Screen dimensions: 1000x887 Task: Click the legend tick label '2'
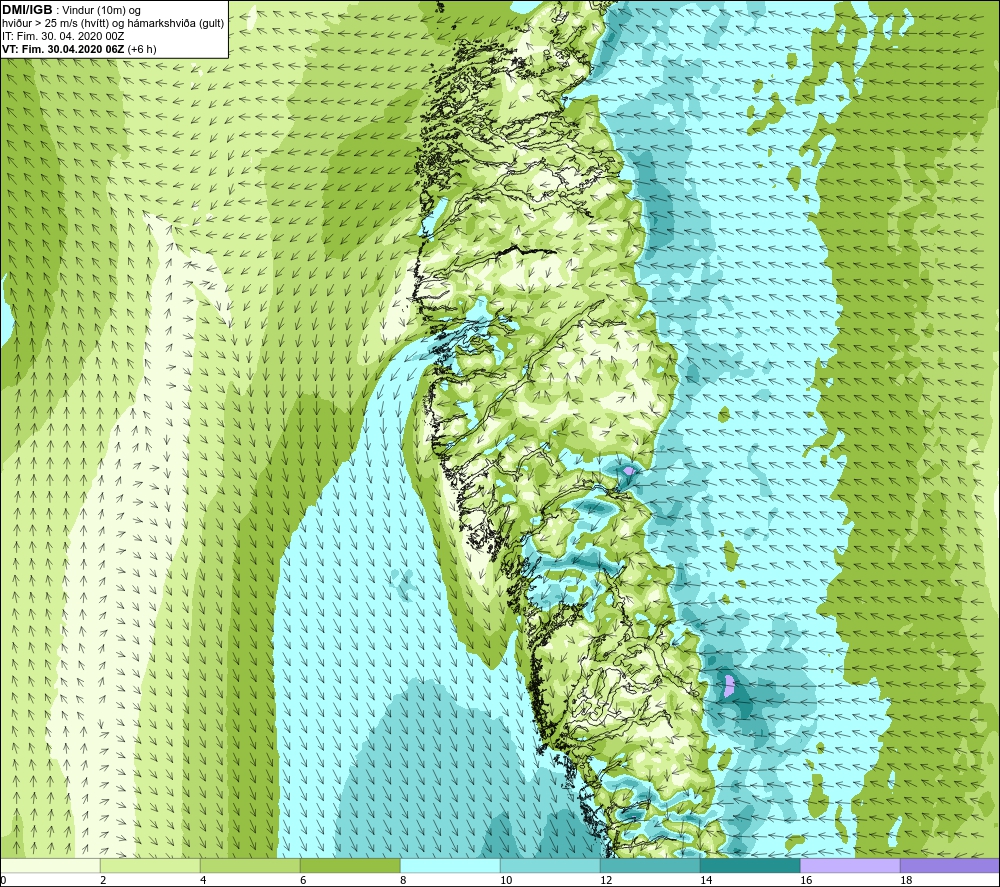point(103,880)
